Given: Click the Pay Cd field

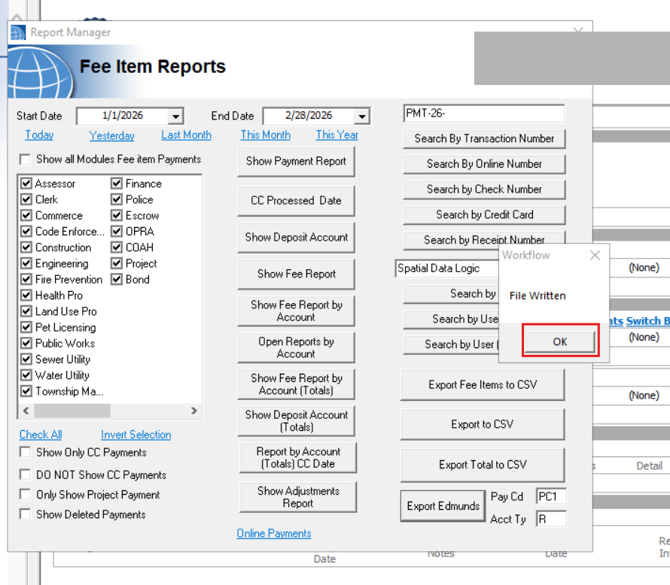Looking at the screenshot, I should pyautogui.click(x=550, y=497).
